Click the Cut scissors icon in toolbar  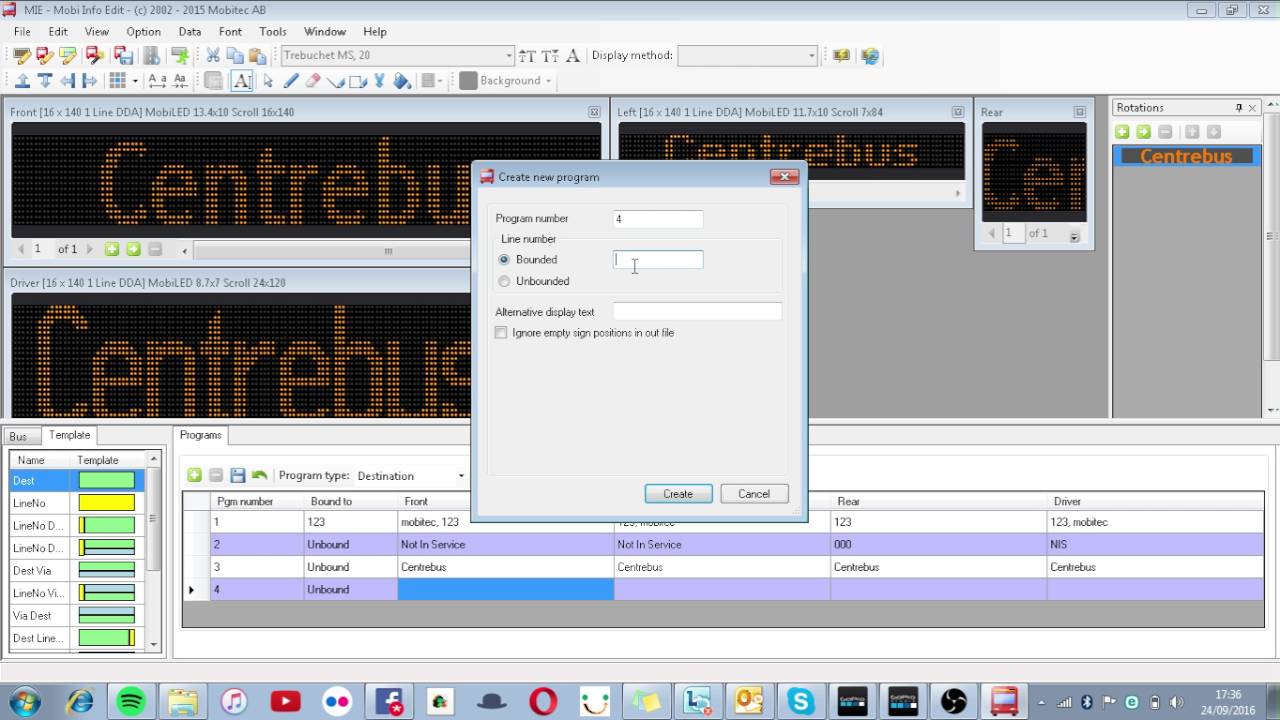[x=213, y=56]
